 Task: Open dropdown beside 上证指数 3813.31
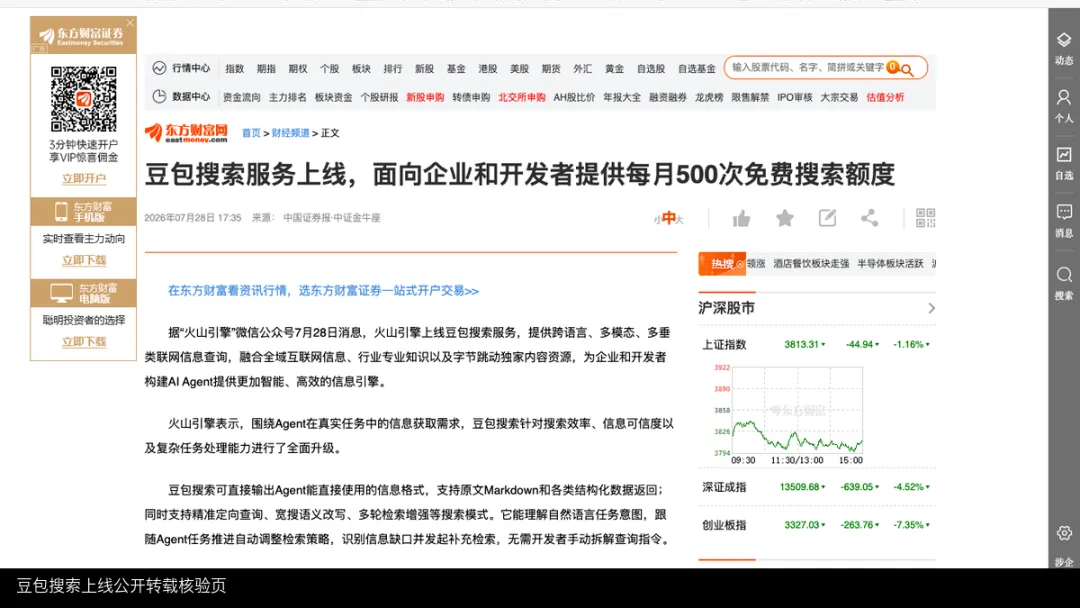(x=823, y=344)
